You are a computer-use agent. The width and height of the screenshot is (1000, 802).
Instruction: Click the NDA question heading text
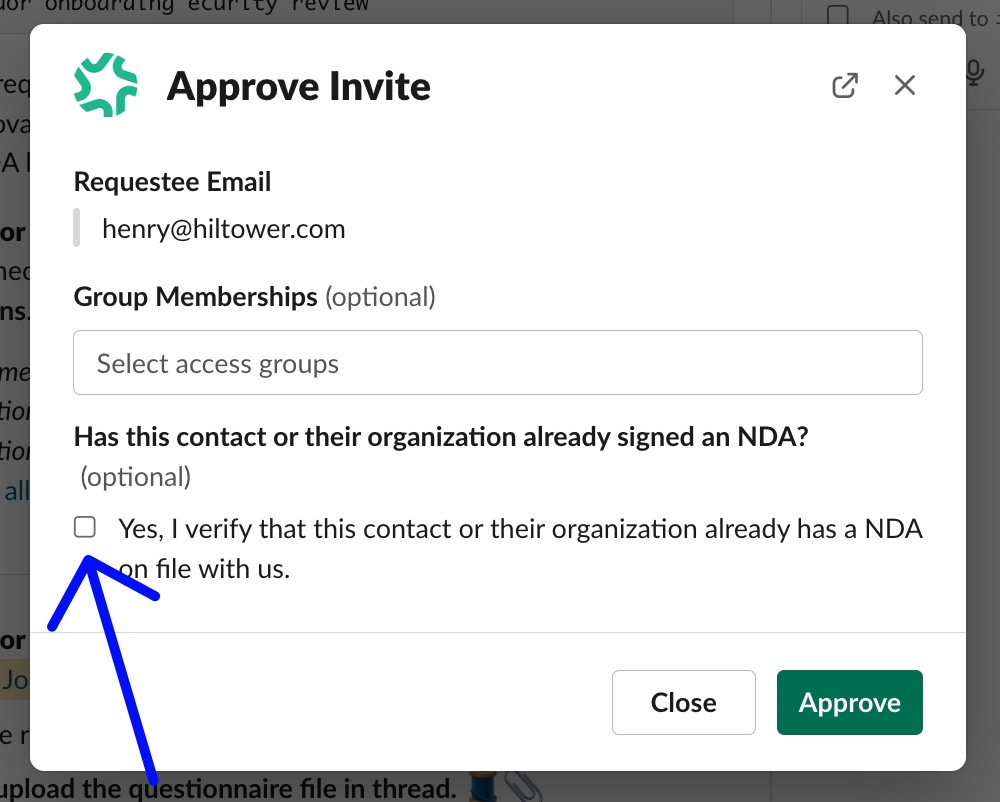pyautogui.click(x=441, y=437)
